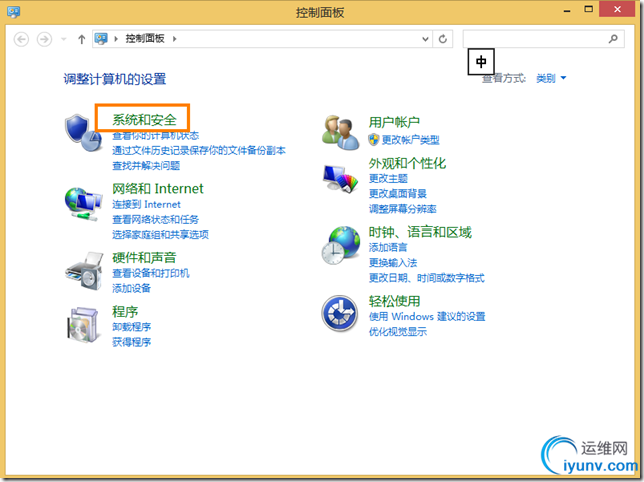Open 外观和个性化 category

407,163
